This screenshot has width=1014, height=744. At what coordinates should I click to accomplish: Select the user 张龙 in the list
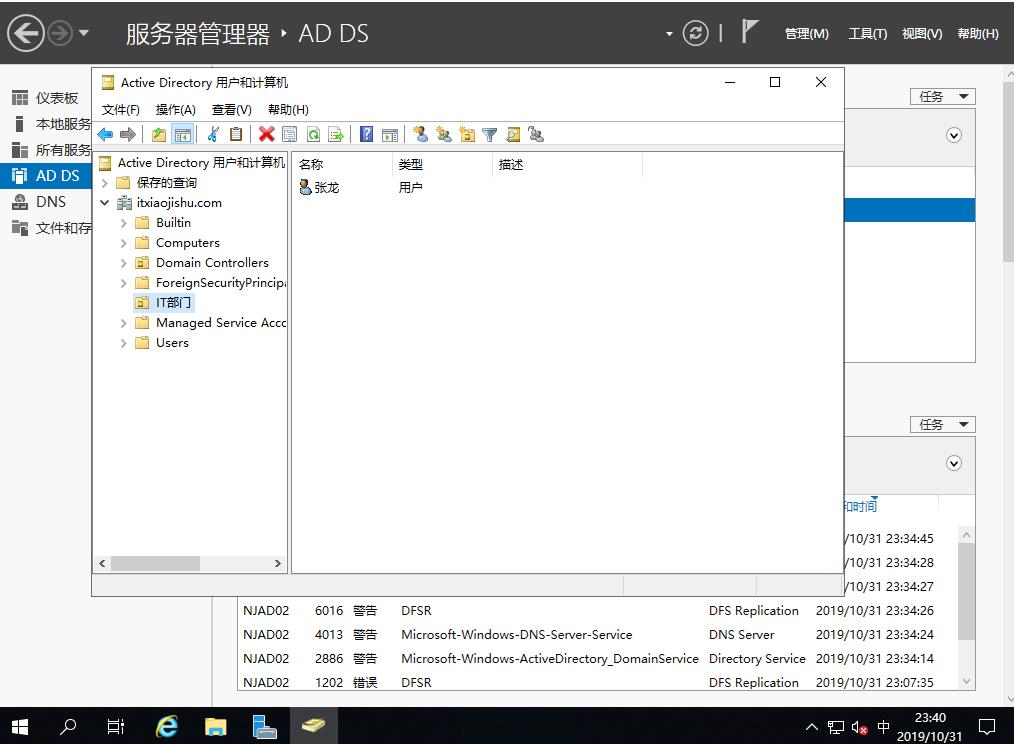pos(327,186)
